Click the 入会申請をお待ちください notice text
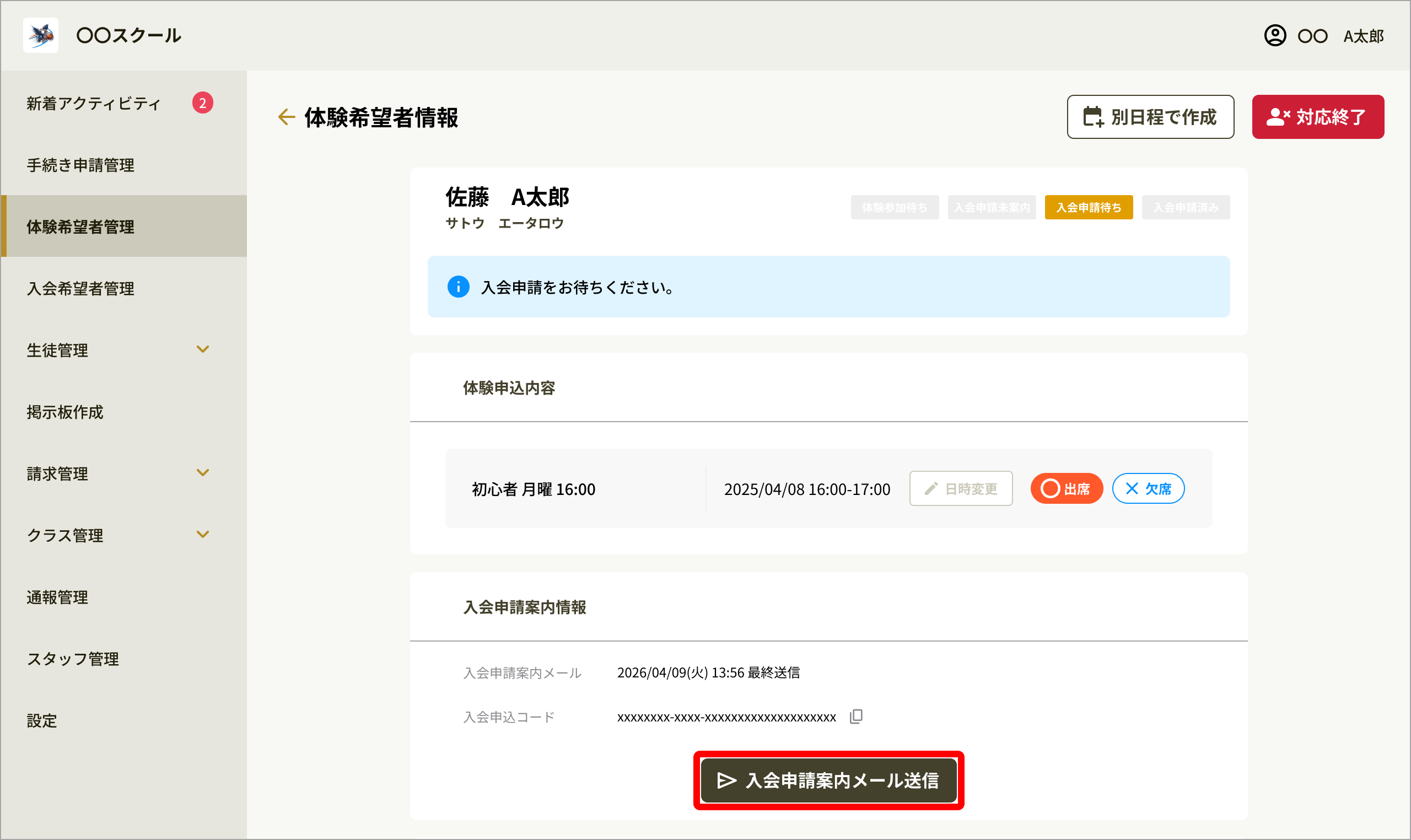 pos(578,288)
